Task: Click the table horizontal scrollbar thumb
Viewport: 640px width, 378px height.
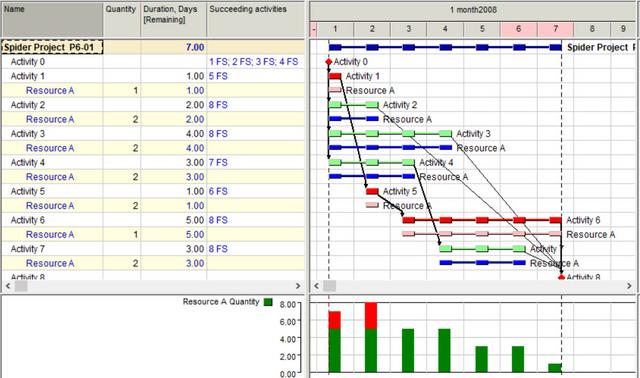Action: [21, 286]
